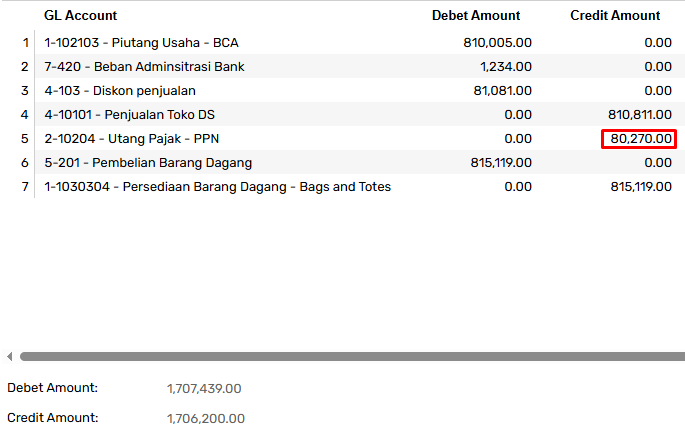Click the Debet Amount column header

pyautogui.click(x=476, y=15)
